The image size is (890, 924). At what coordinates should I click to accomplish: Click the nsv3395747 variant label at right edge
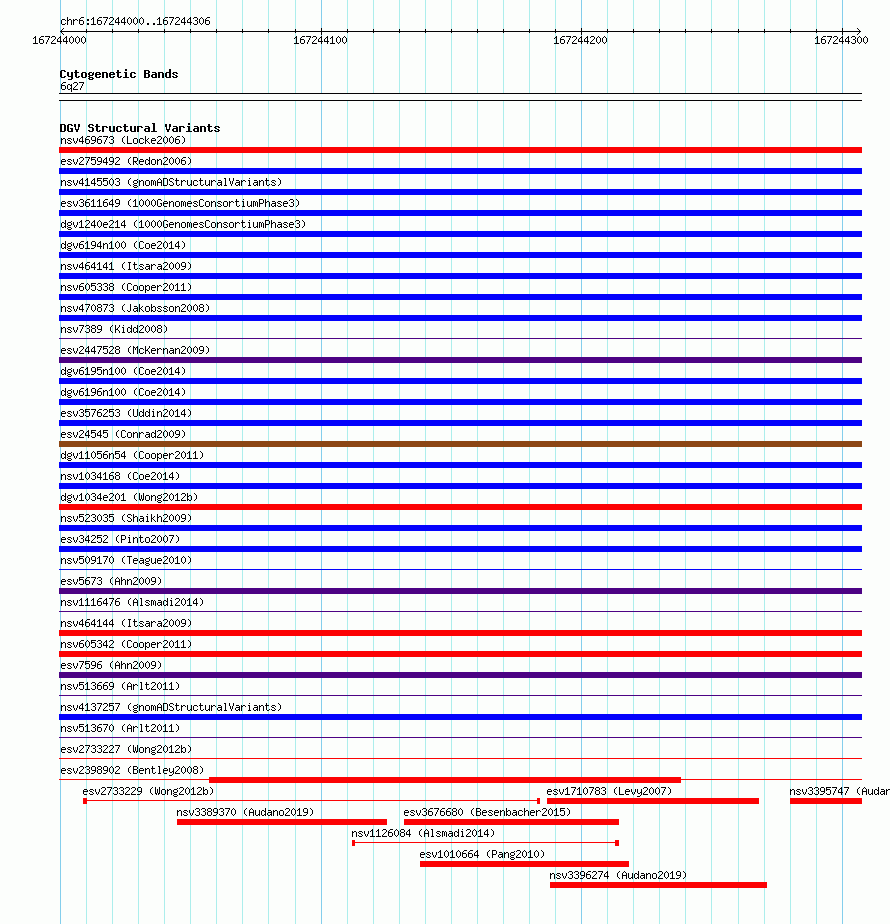(839, 791)
